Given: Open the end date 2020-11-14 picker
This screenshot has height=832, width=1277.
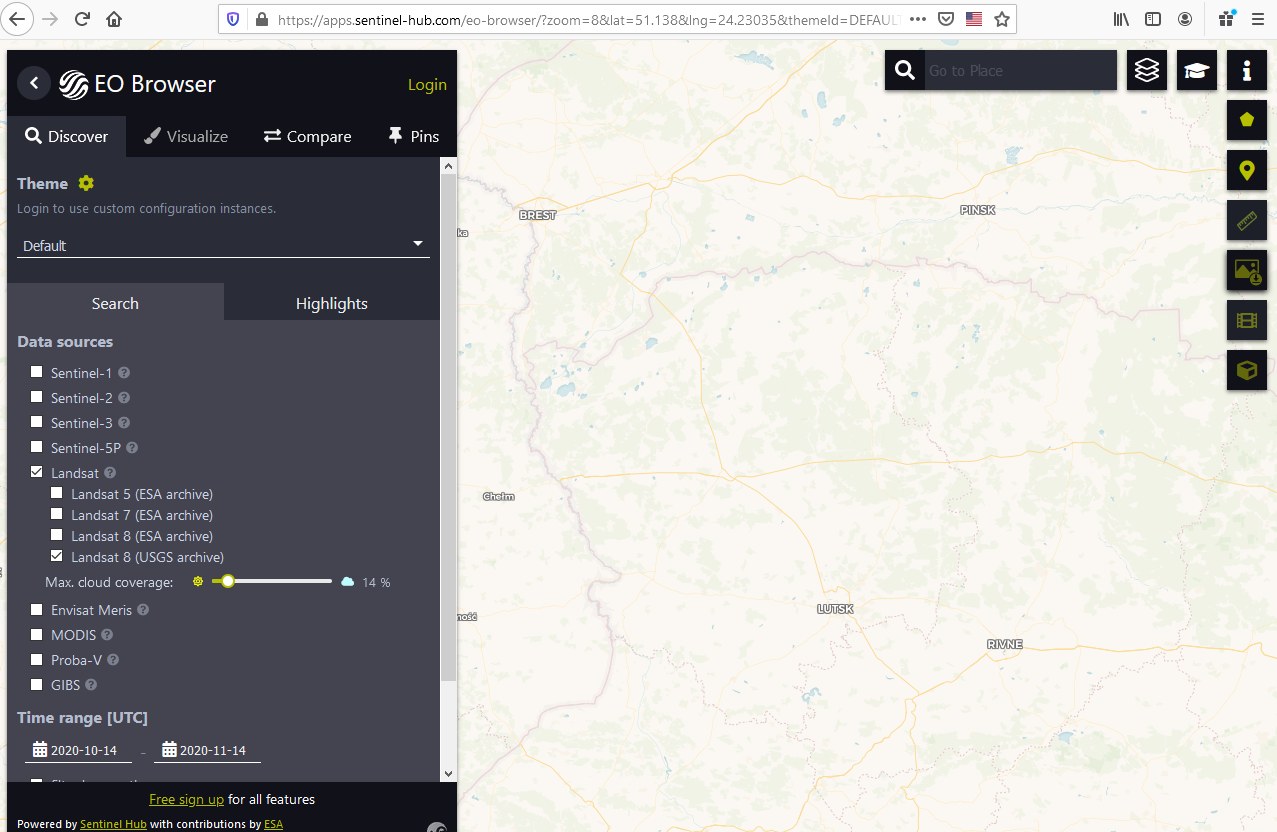Looking at the screenshot, I should tap(205, 750).
